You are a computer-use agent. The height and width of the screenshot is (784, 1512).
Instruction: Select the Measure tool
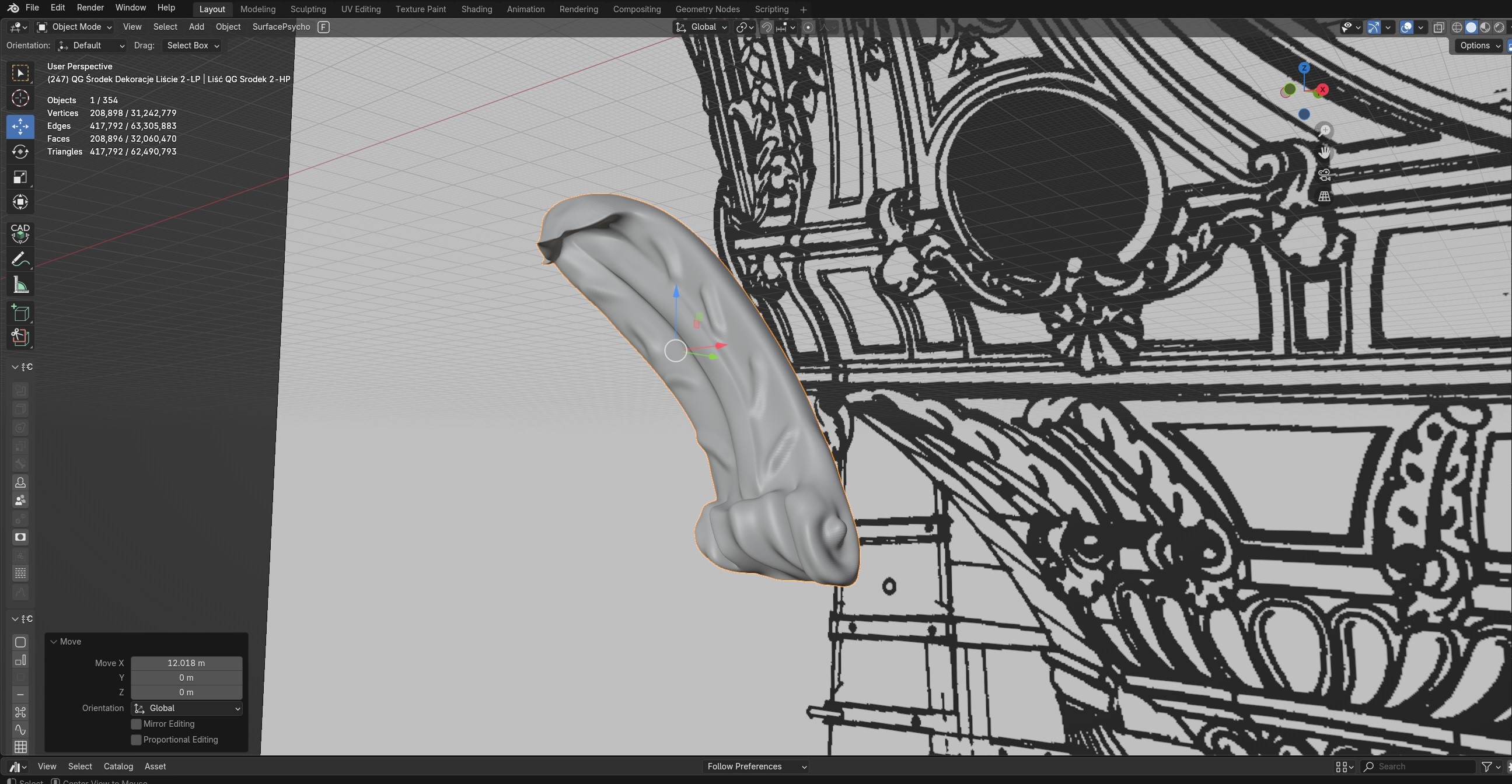coord(20,286)
